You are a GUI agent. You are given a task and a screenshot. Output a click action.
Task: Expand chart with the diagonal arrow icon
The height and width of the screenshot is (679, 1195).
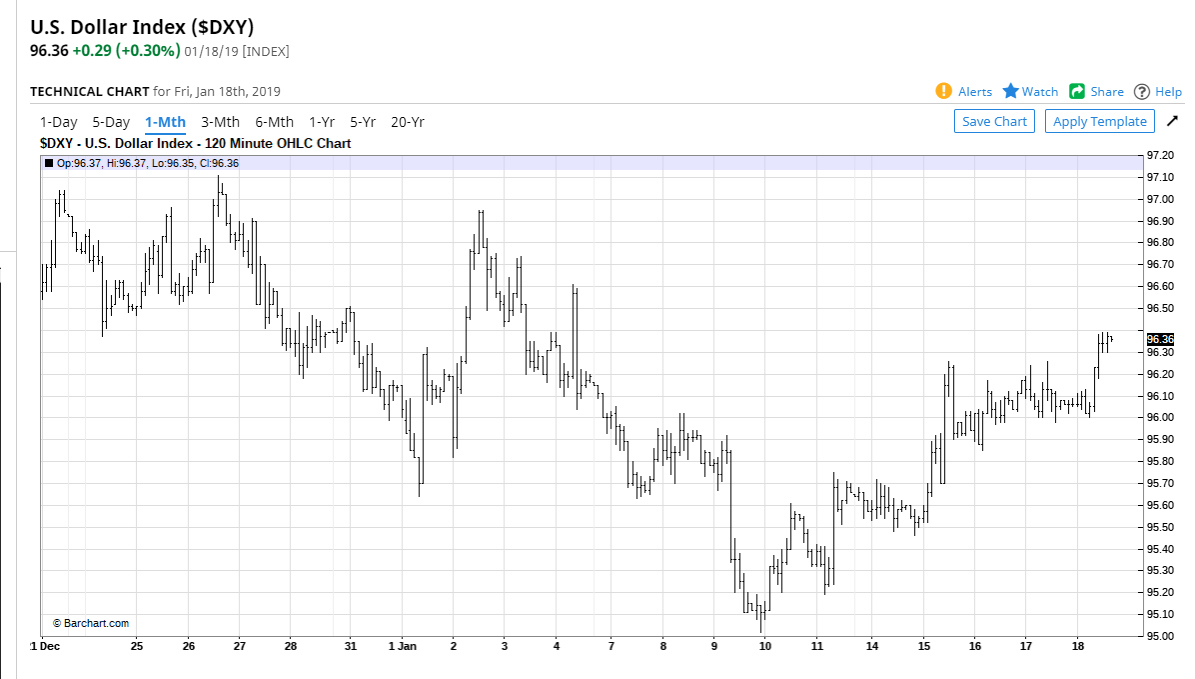(x=1172, y=121)
